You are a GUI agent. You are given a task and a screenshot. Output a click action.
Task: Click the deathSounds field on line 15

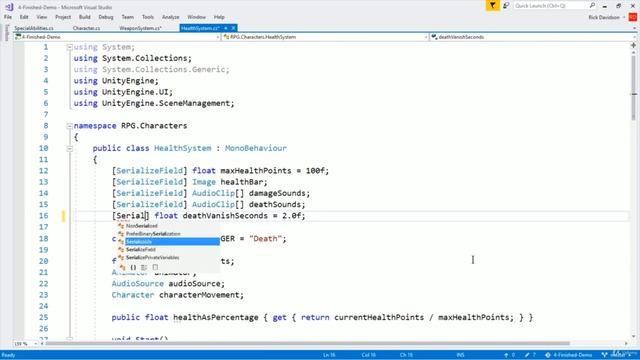[275, 204]
